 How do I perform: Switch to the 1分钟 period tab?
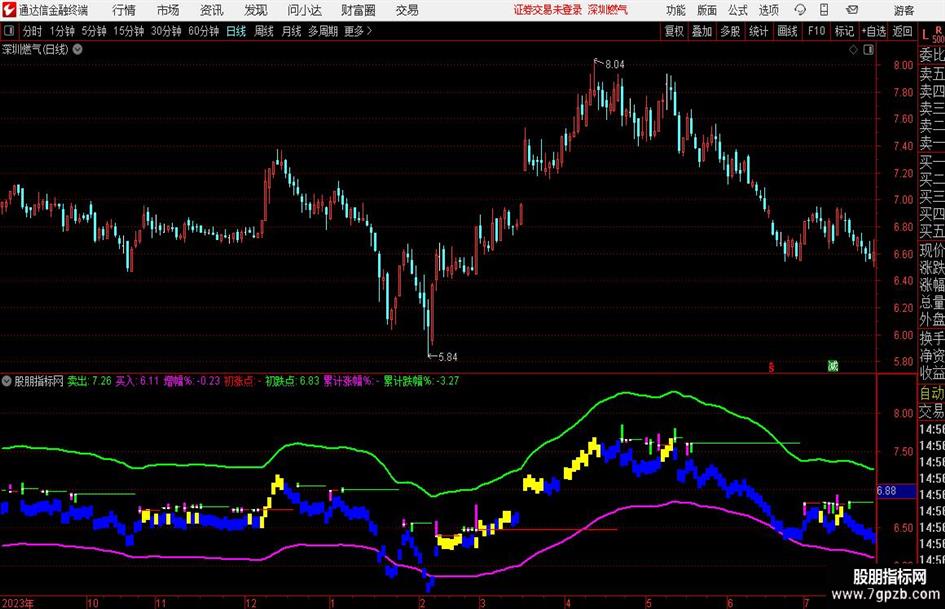coord(62,31)
